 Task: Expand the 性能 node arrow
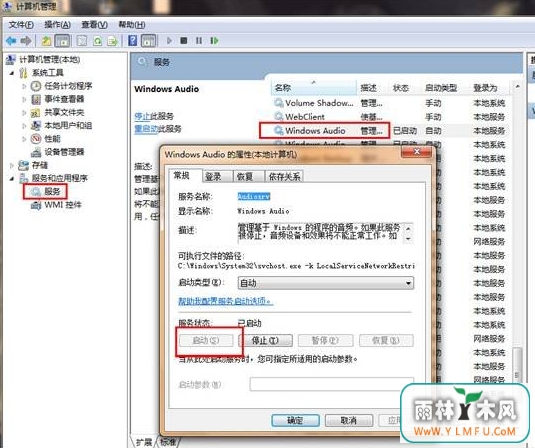[24, 139]
